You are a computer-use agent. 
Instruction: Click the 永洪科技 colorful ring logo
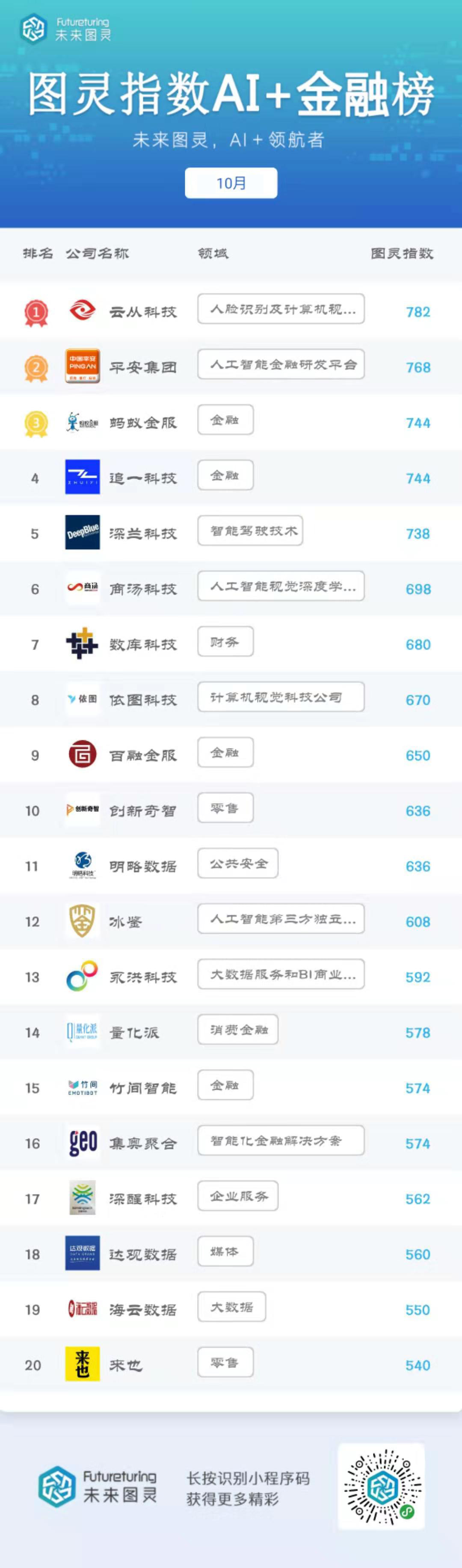point(82,976)
